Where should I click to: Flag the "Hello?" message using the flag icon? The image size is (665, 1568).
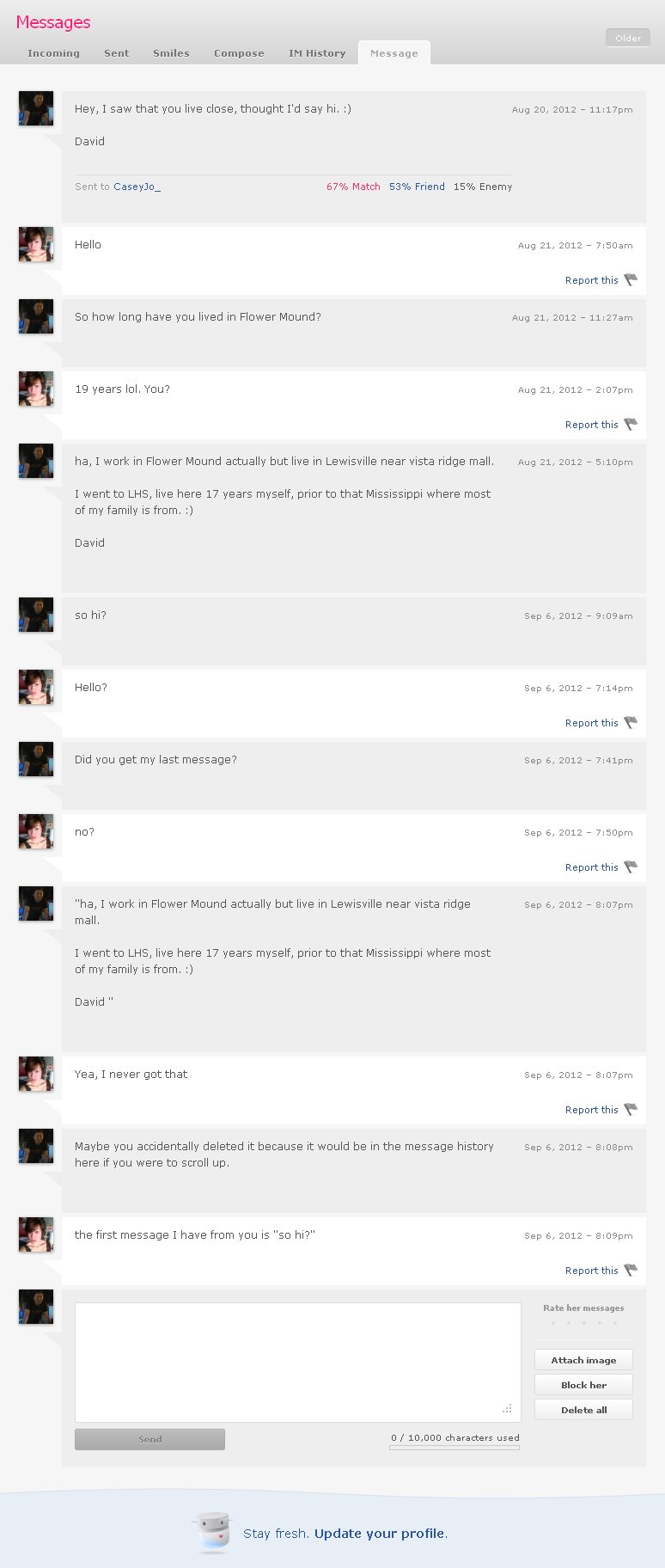pyautogui.click(x=631, y=722)
